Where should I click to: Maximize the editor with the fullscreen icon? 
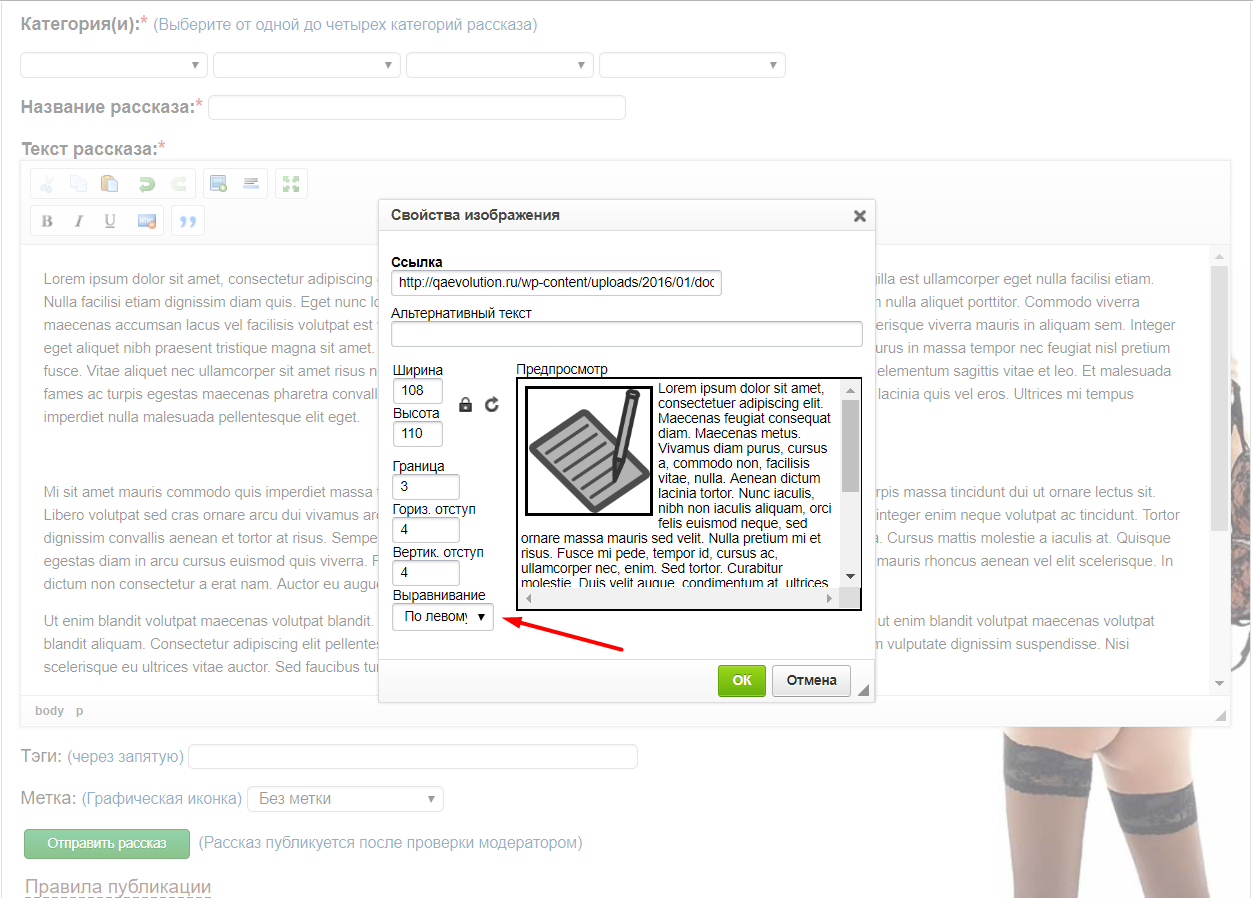click(x=291, y=184)
